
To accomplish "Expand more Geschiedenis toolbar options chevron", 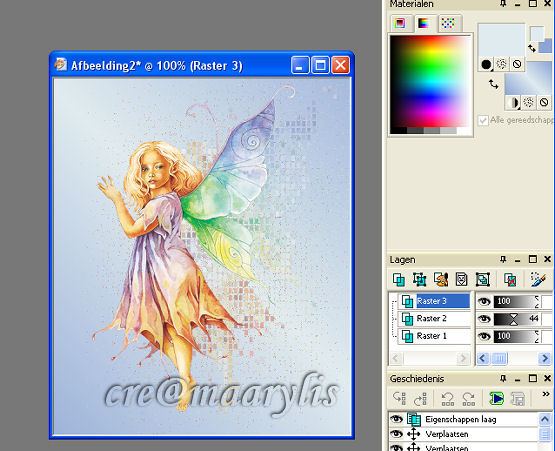I will (x=546, y=394).
